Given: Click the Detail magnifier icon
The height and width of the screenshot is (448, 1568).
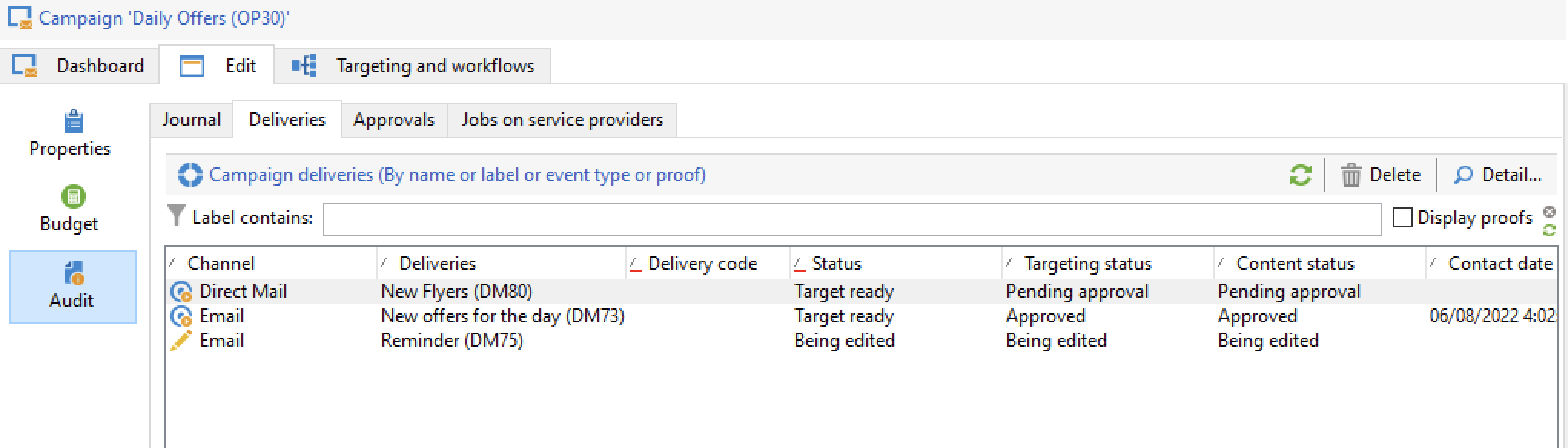Looking at the screenshot, I should pos(1463,176).
